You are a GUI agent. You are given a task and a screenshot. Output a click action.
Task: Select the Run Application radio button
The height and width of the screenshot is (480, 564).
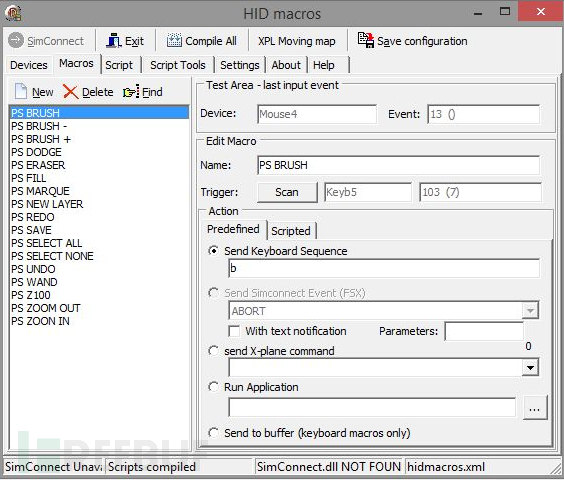[x=213, y=387]
